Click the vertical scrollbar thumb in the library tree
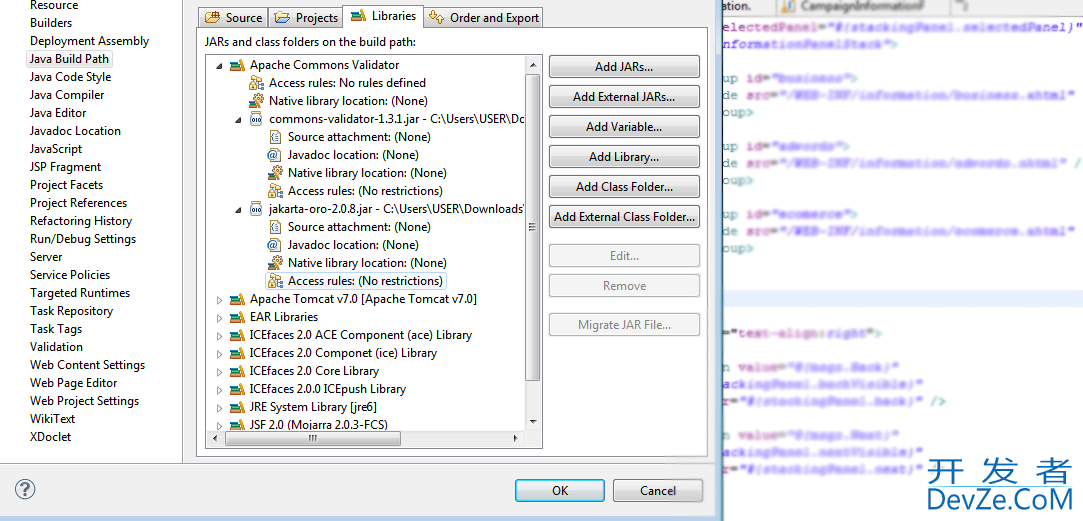 click(x=533, y=227)
